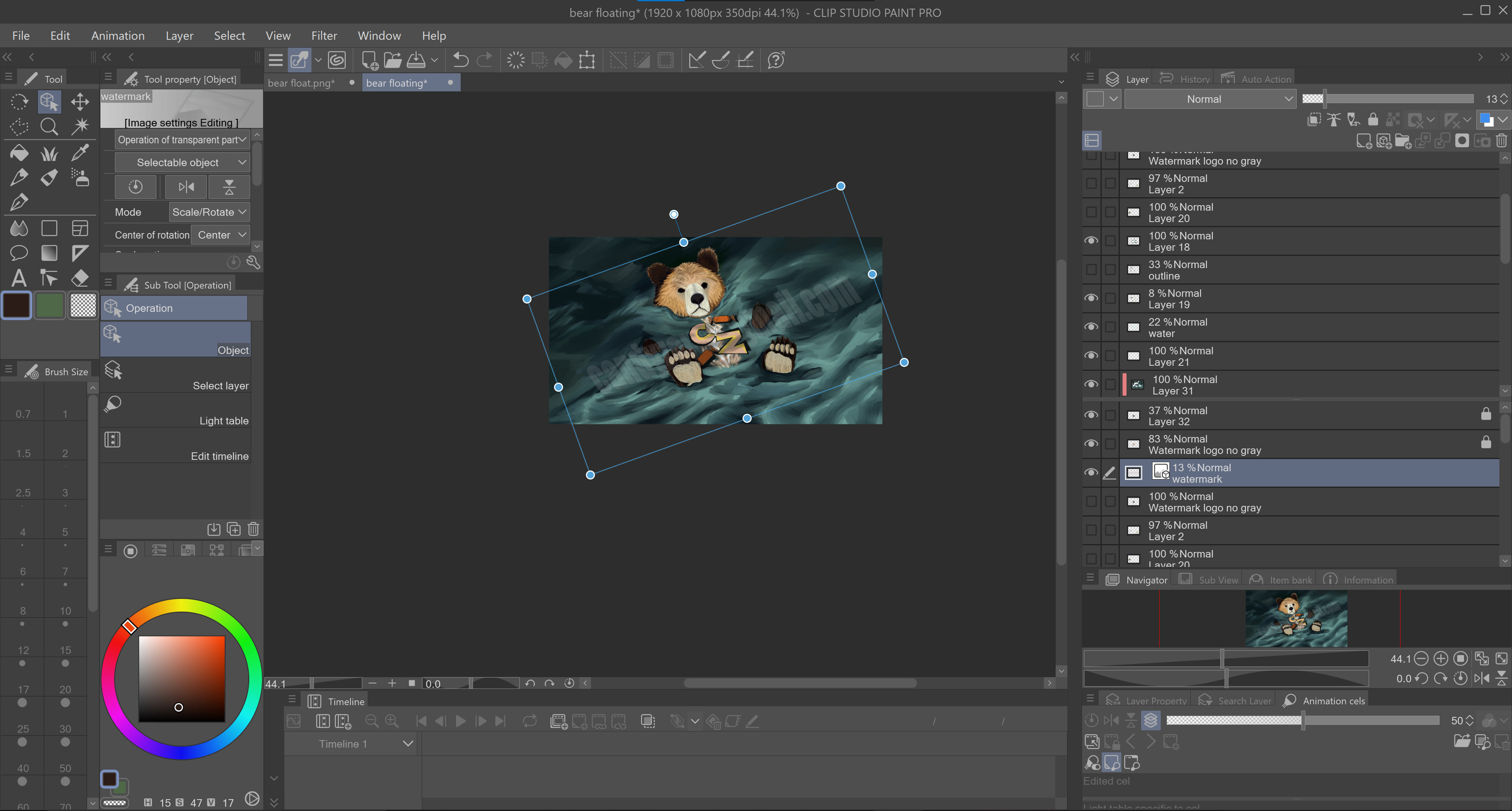This screenshot has height=811, width=1512.
Task: Hide Layer 31 visibility eye
Action: (x=1091, y=384)
